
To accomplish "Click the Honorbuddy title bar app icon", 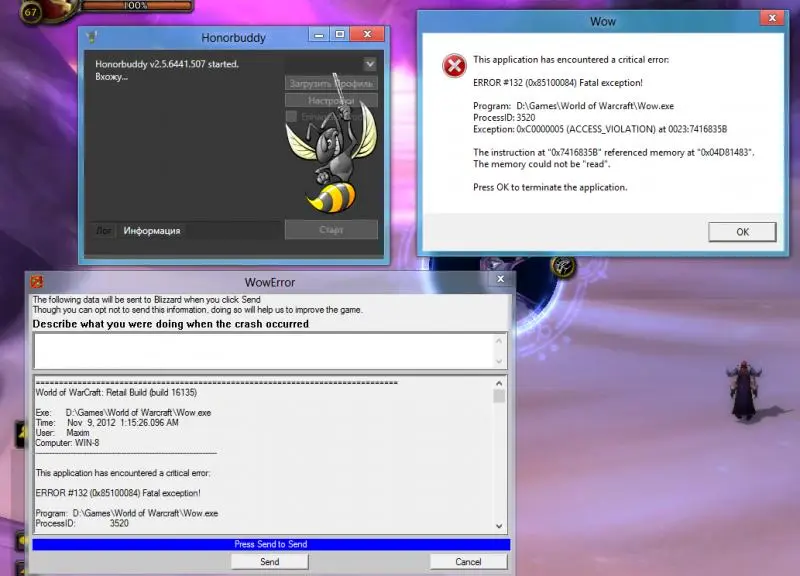I will 92,37.
